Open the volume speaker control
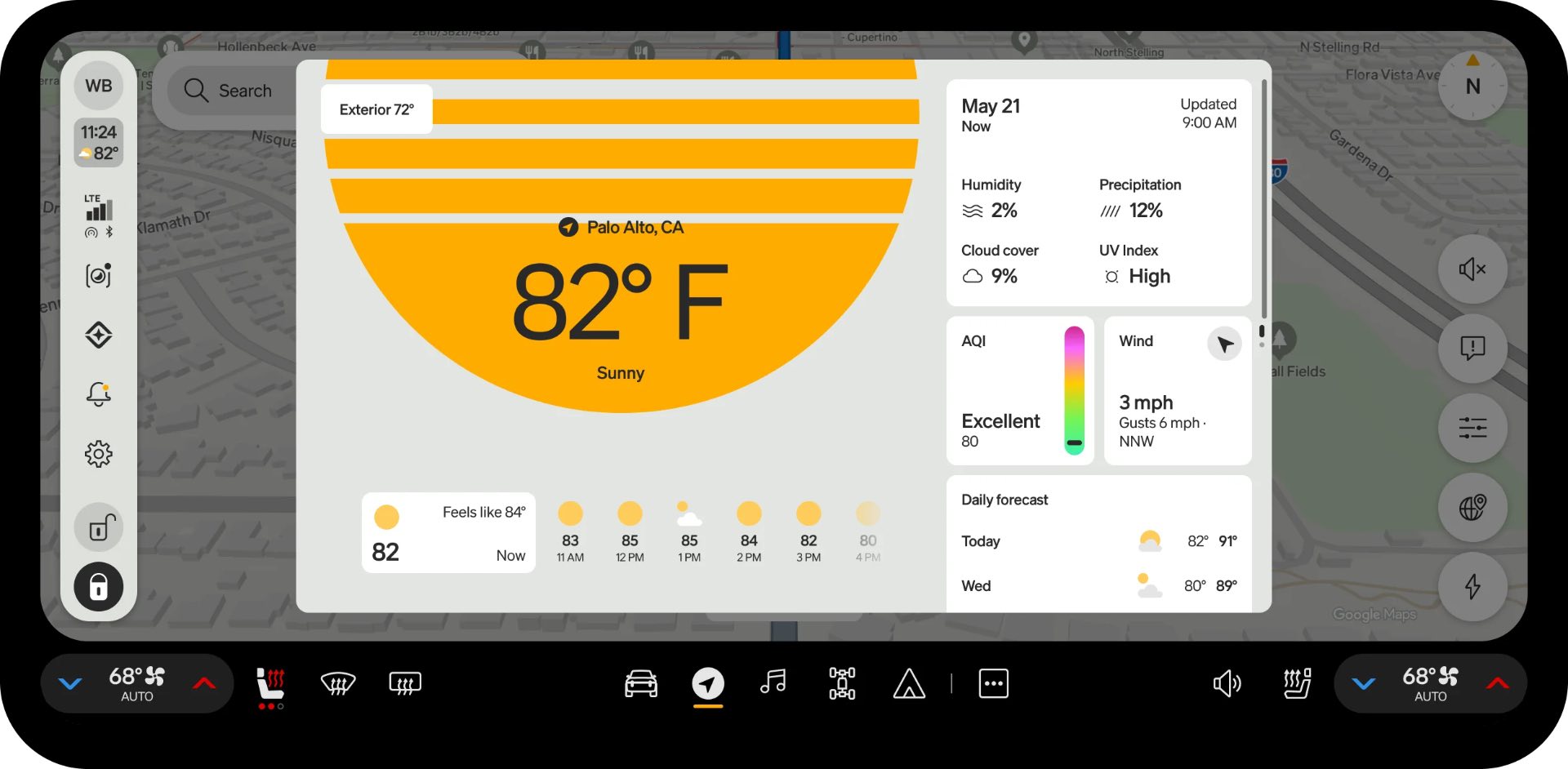Viewport: 1568px width, 769px height. point(1227,683)
